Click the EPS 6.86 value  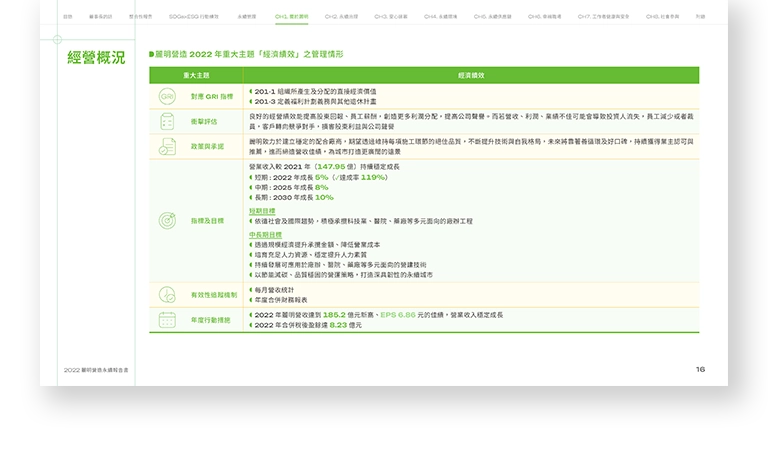(398, 315)
